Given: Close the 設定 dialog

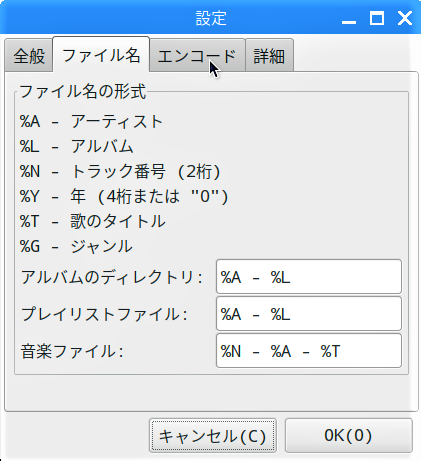Looking at the screenshot, I should [405, 18].
